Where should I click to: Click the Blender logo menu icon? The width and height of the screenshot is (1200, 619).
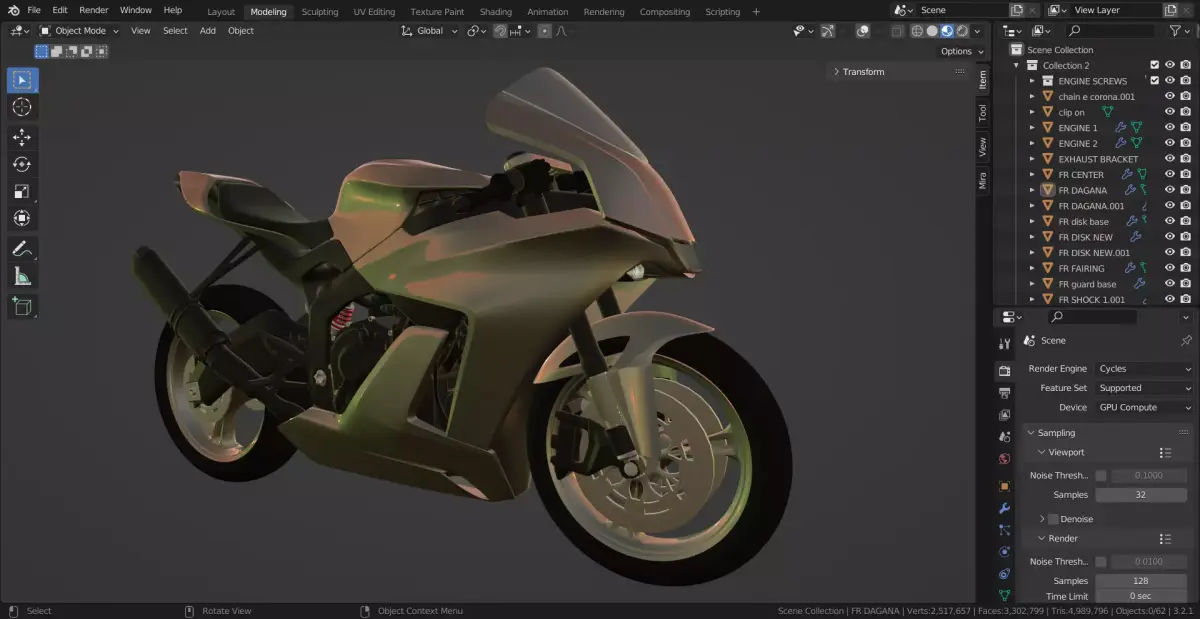[x=12, y=10]
